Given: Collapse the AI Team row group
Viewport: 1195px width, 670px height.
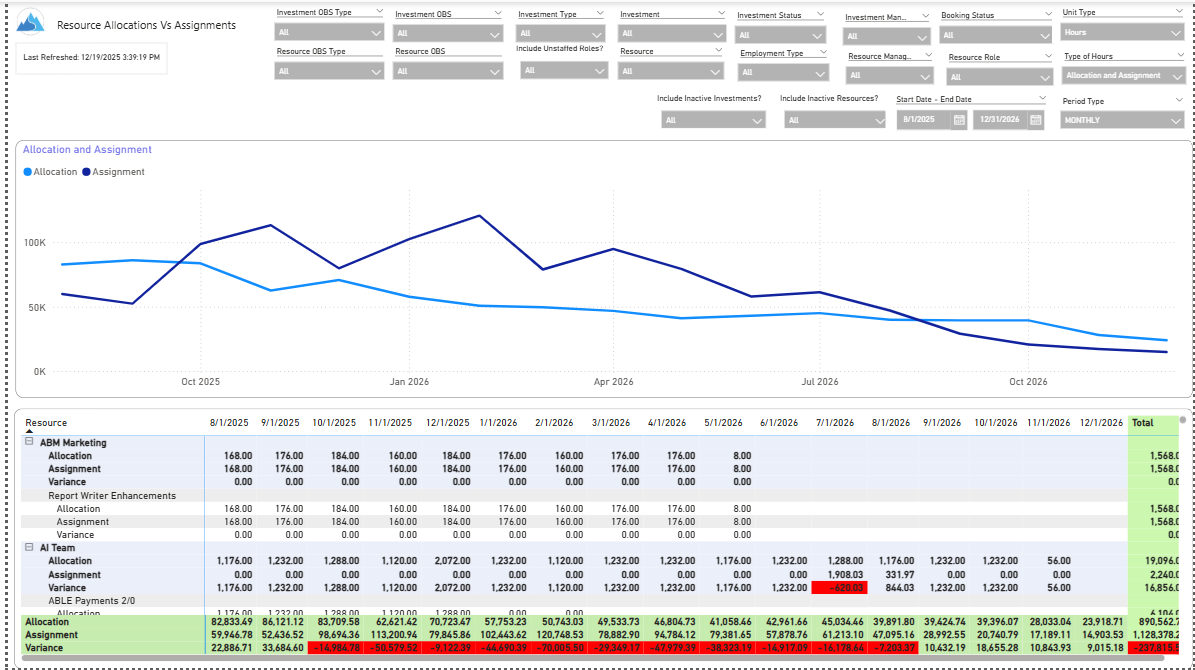Looking at the screenshot, I should coord(29,548).
